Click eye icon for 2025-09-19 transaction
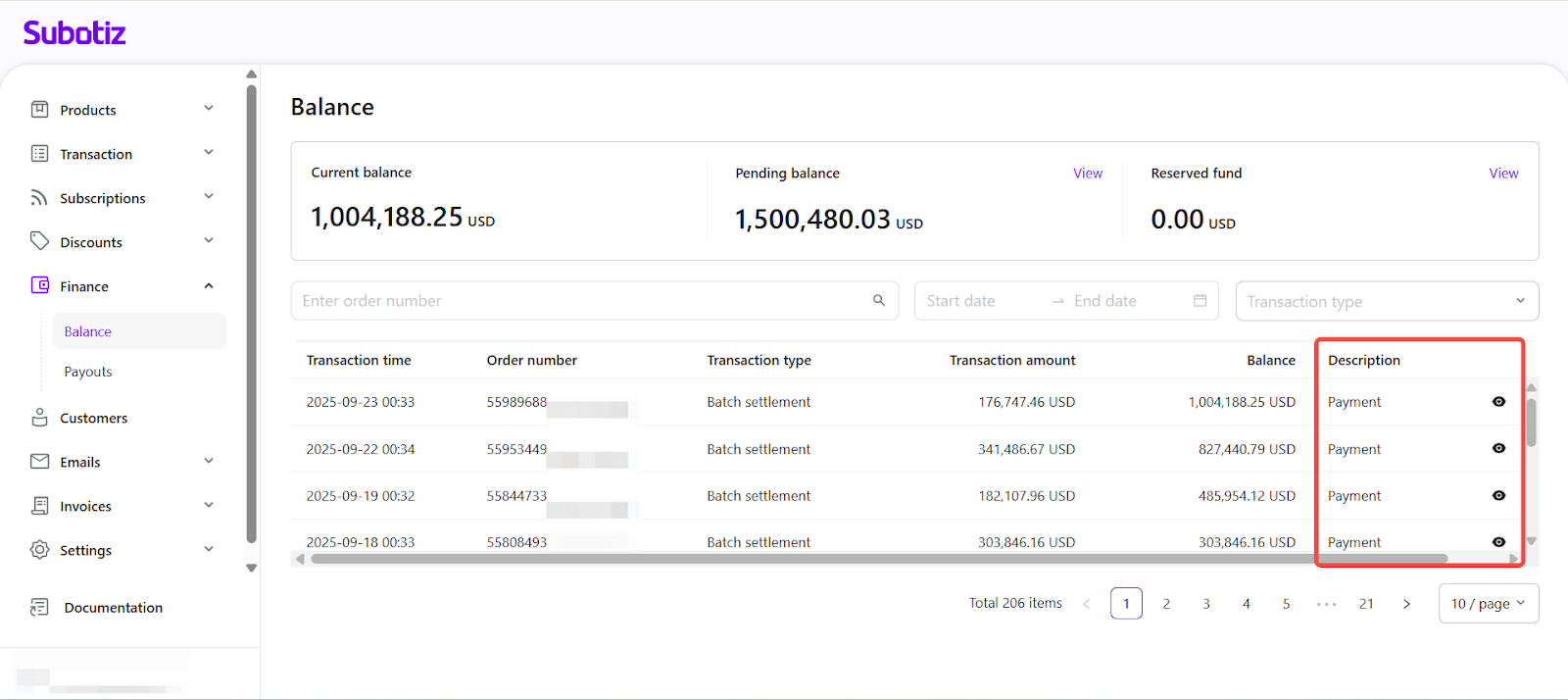Viewport: 1568px width, 700px height. 1498,496
